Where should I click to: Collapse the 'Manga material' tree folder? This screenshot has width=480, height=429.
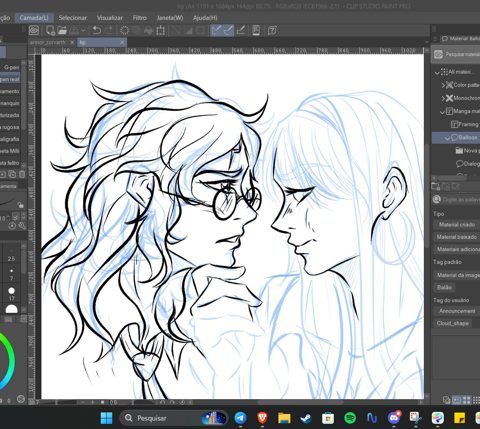(x=442, y=112)
